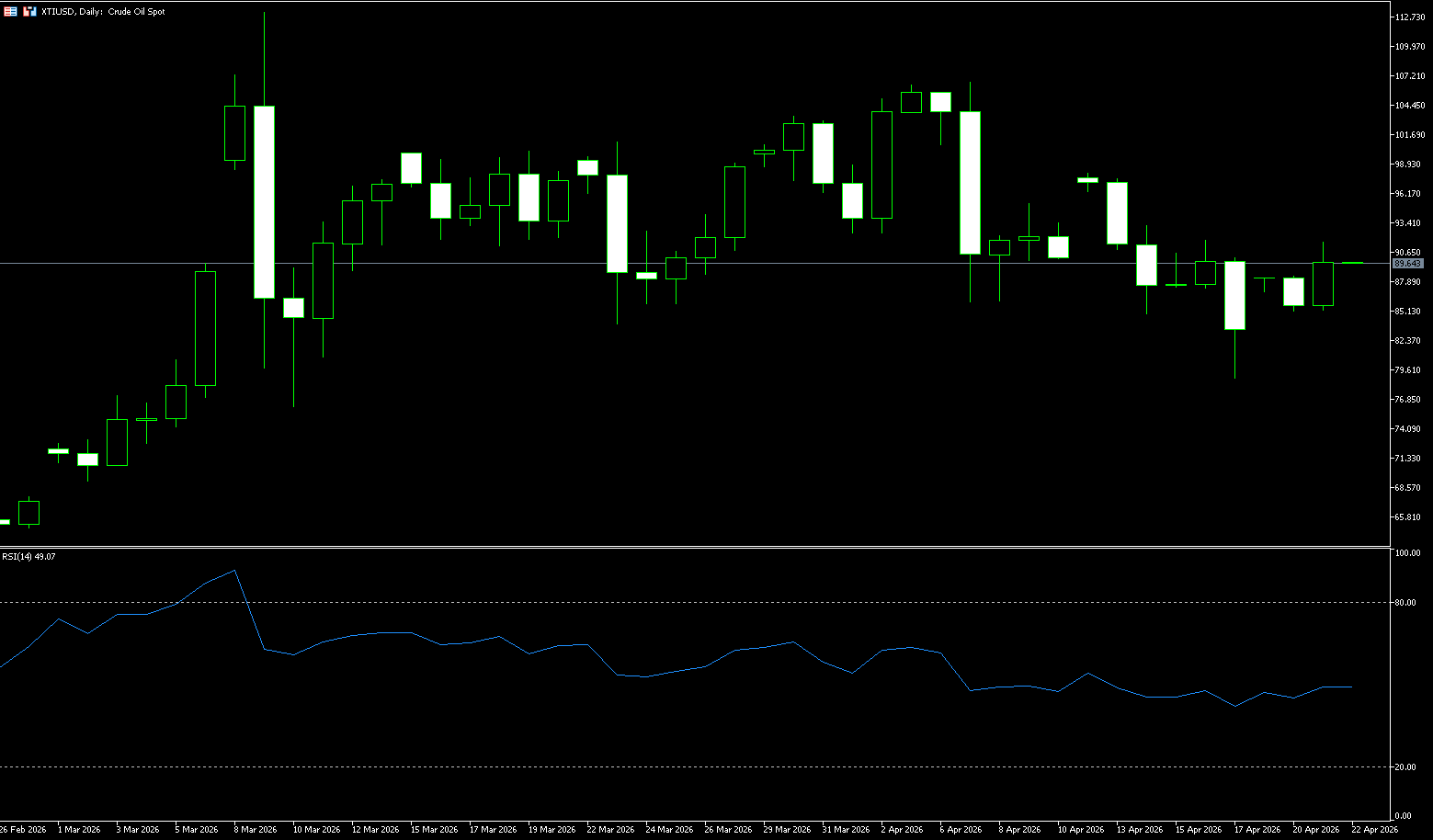Click the 26 Feb 2026 date label
The width and height of the screenshot is (1433, 840).
23,830
